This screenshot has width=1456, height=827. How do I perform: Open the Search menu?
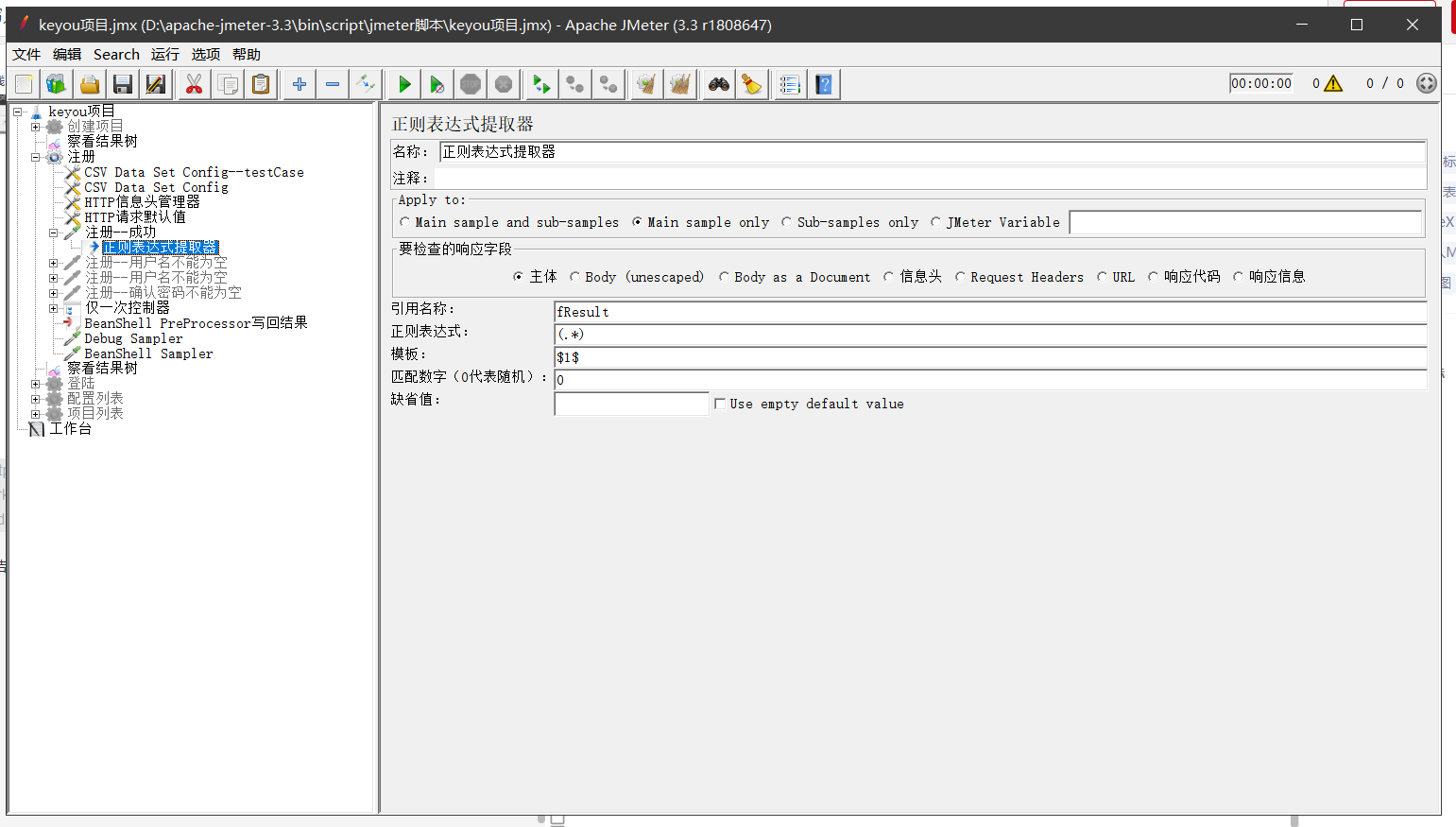[115, 54]
